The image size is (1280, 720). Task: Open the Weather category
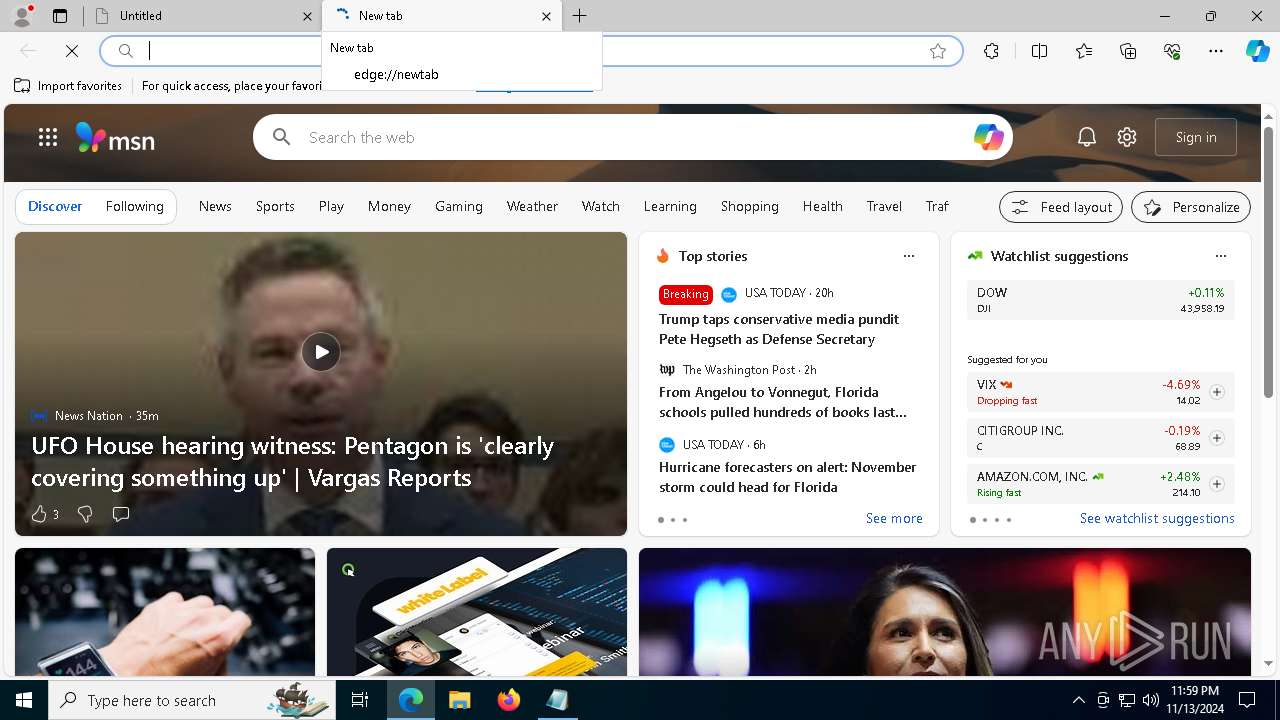click(x=532, y=206)
